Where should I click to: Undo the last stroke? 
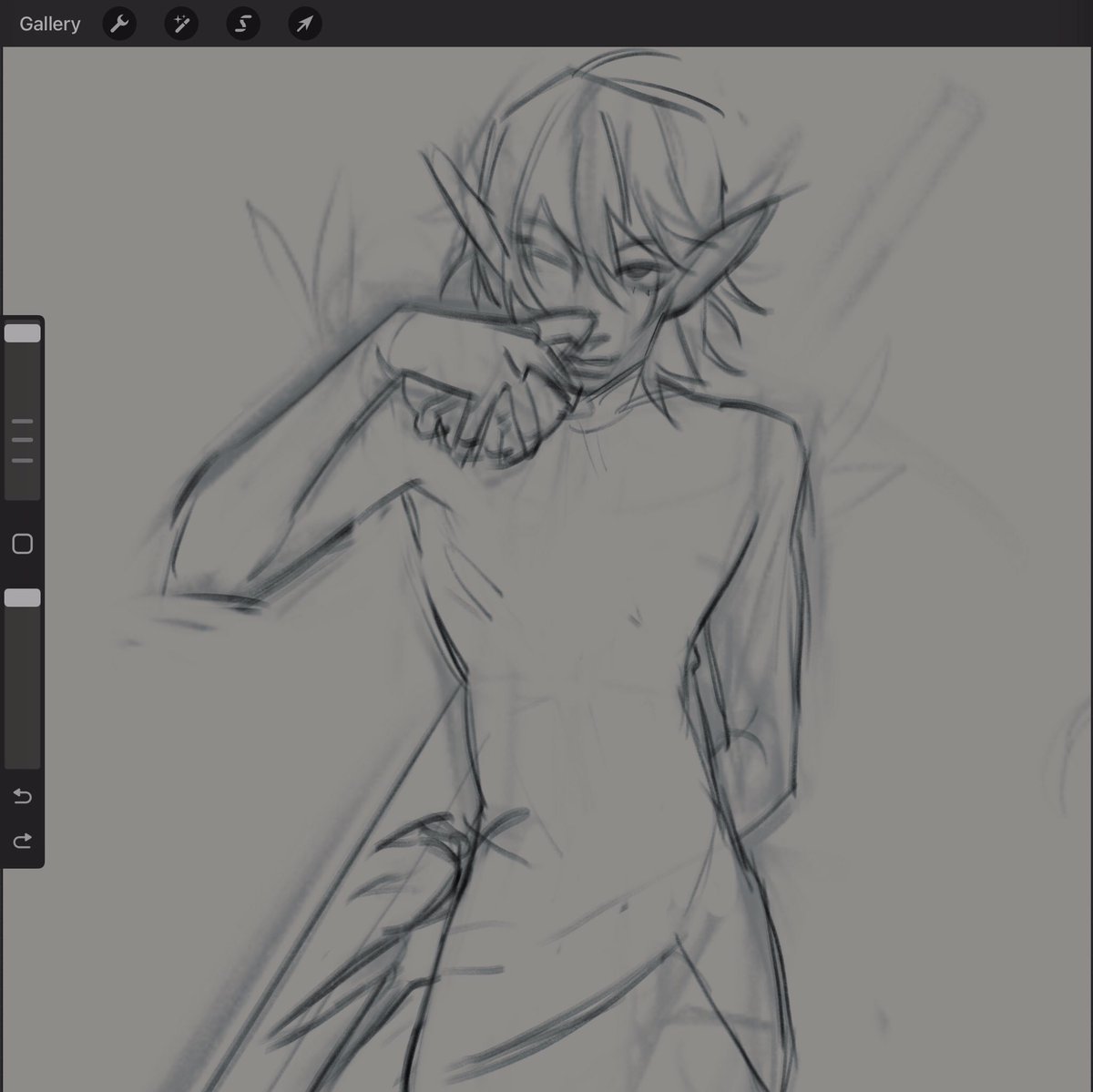[x=23, y=797]
